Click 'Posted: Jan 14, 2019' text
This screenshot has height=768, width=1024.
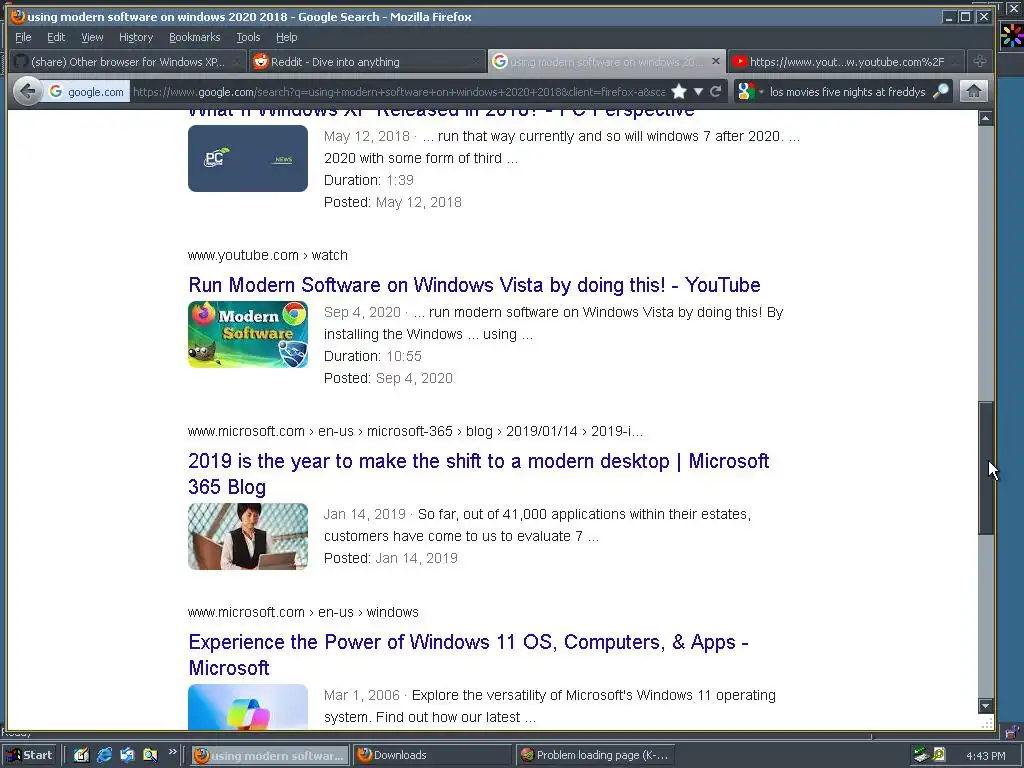tap(391, 558)
